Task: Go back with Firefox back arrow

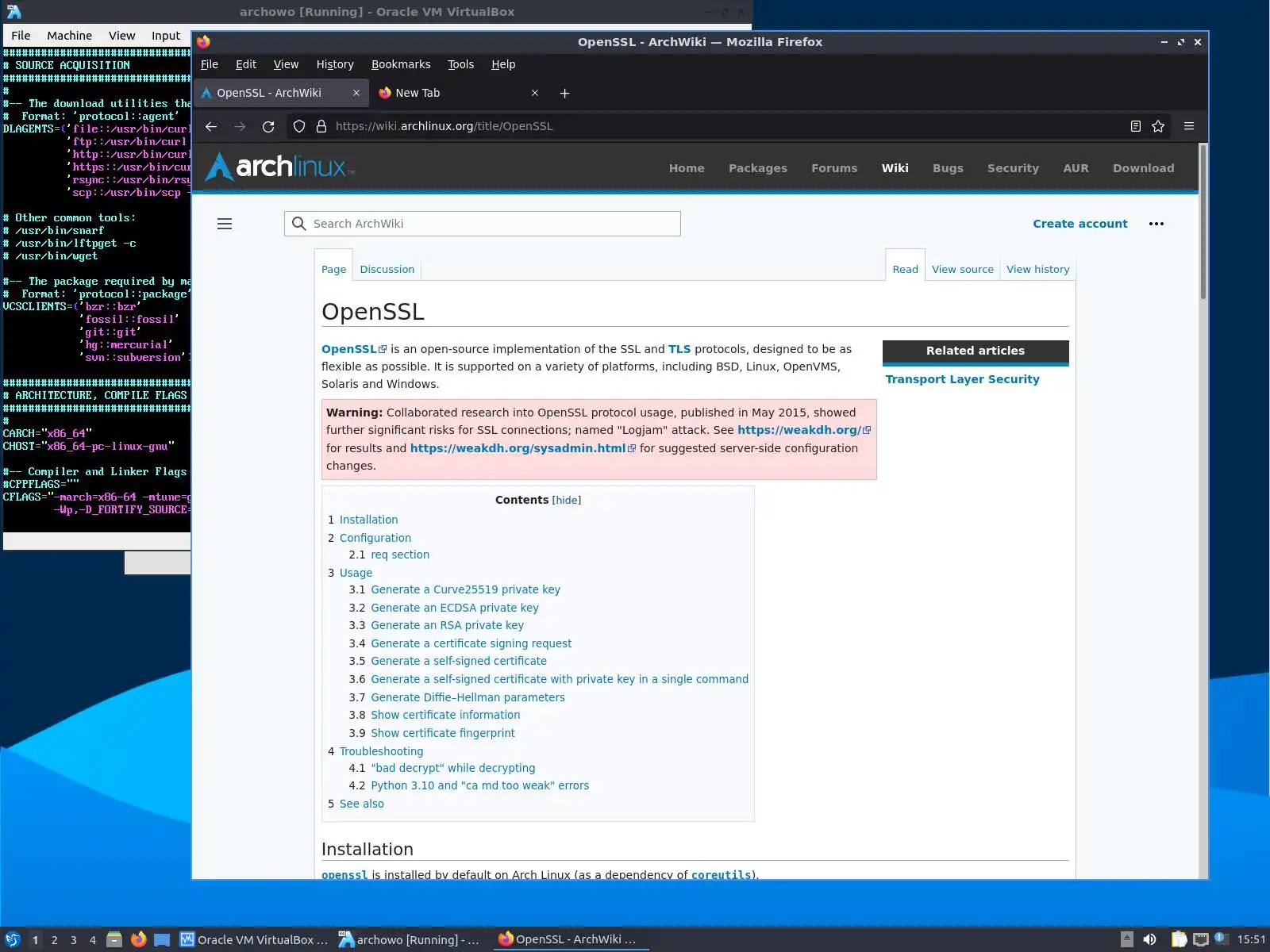Action: coord(211,126)
